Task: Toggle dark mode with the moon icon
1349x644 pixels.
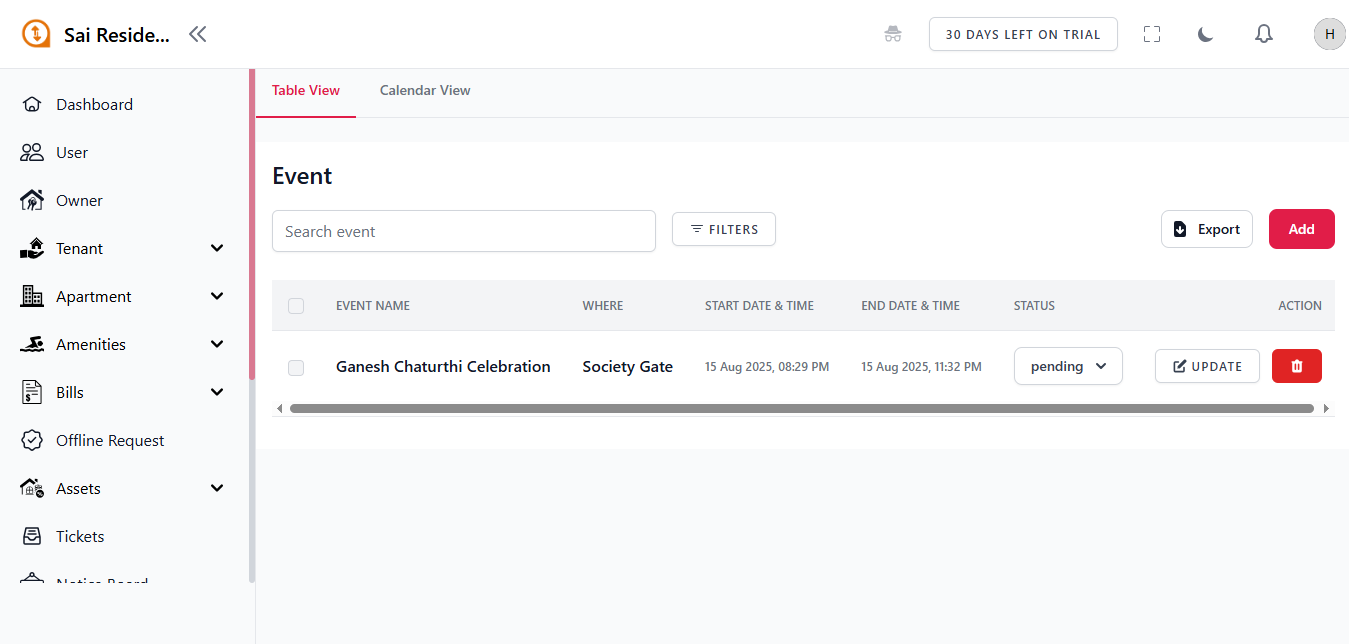Action: click(1206, 34)
